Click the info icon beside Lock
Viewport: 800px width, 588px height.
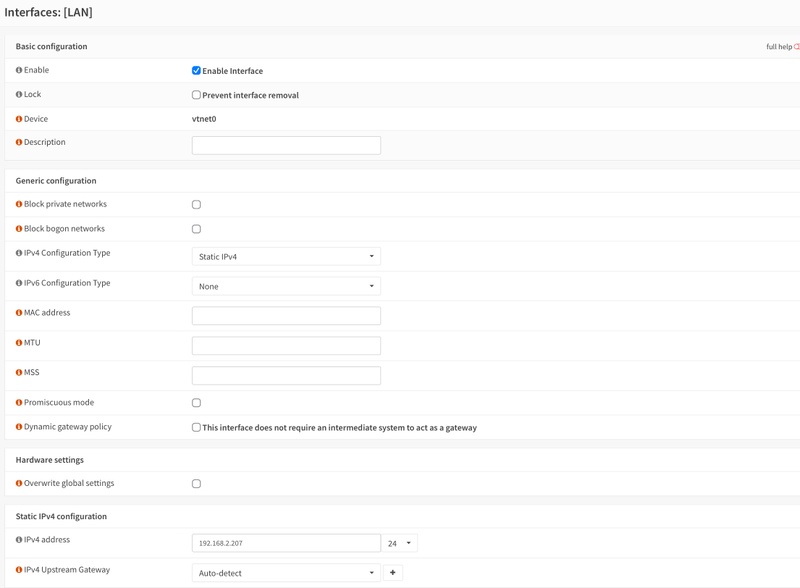click(x=19, y=95)
